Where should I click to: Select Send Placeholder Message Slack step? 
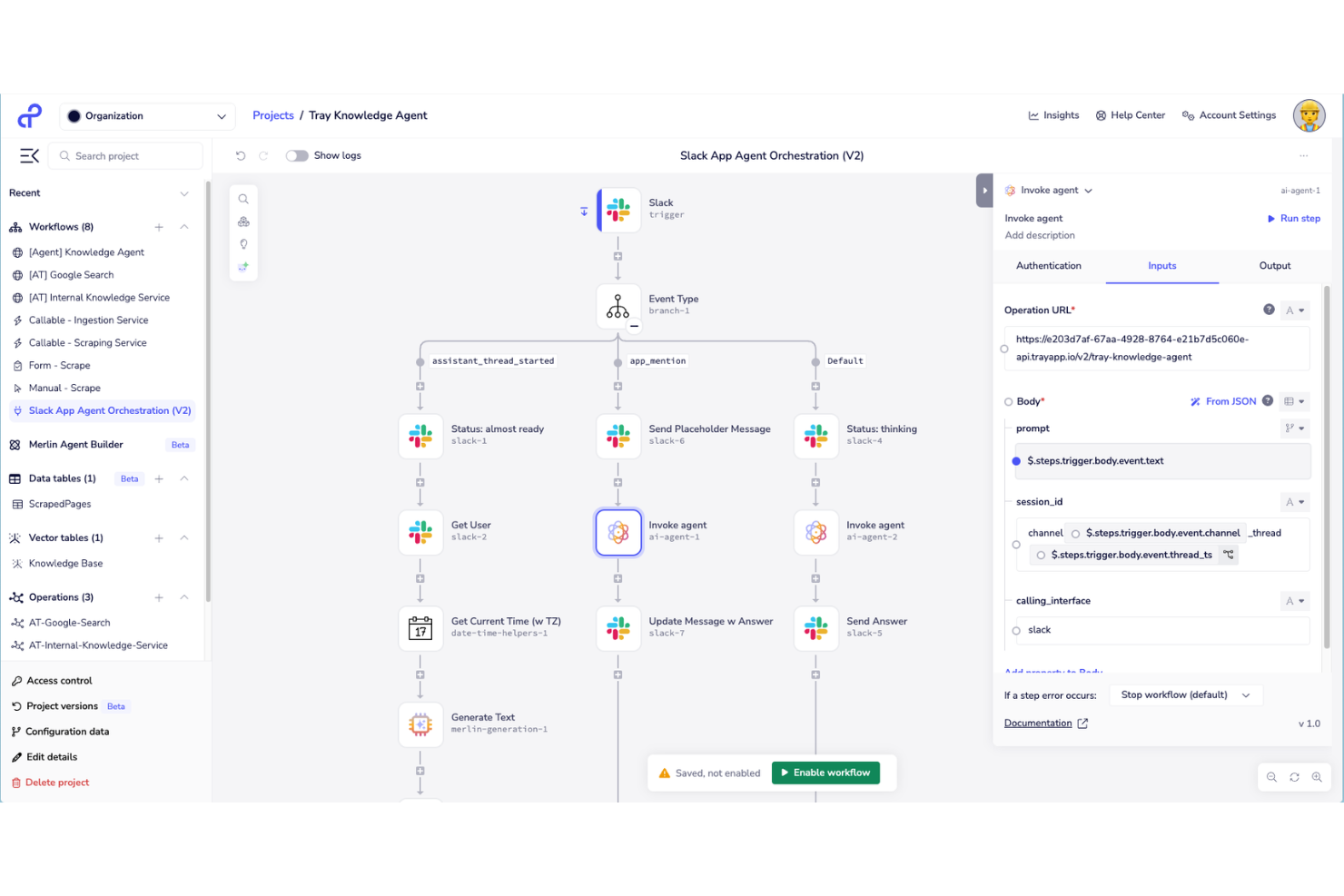(618, 436)
